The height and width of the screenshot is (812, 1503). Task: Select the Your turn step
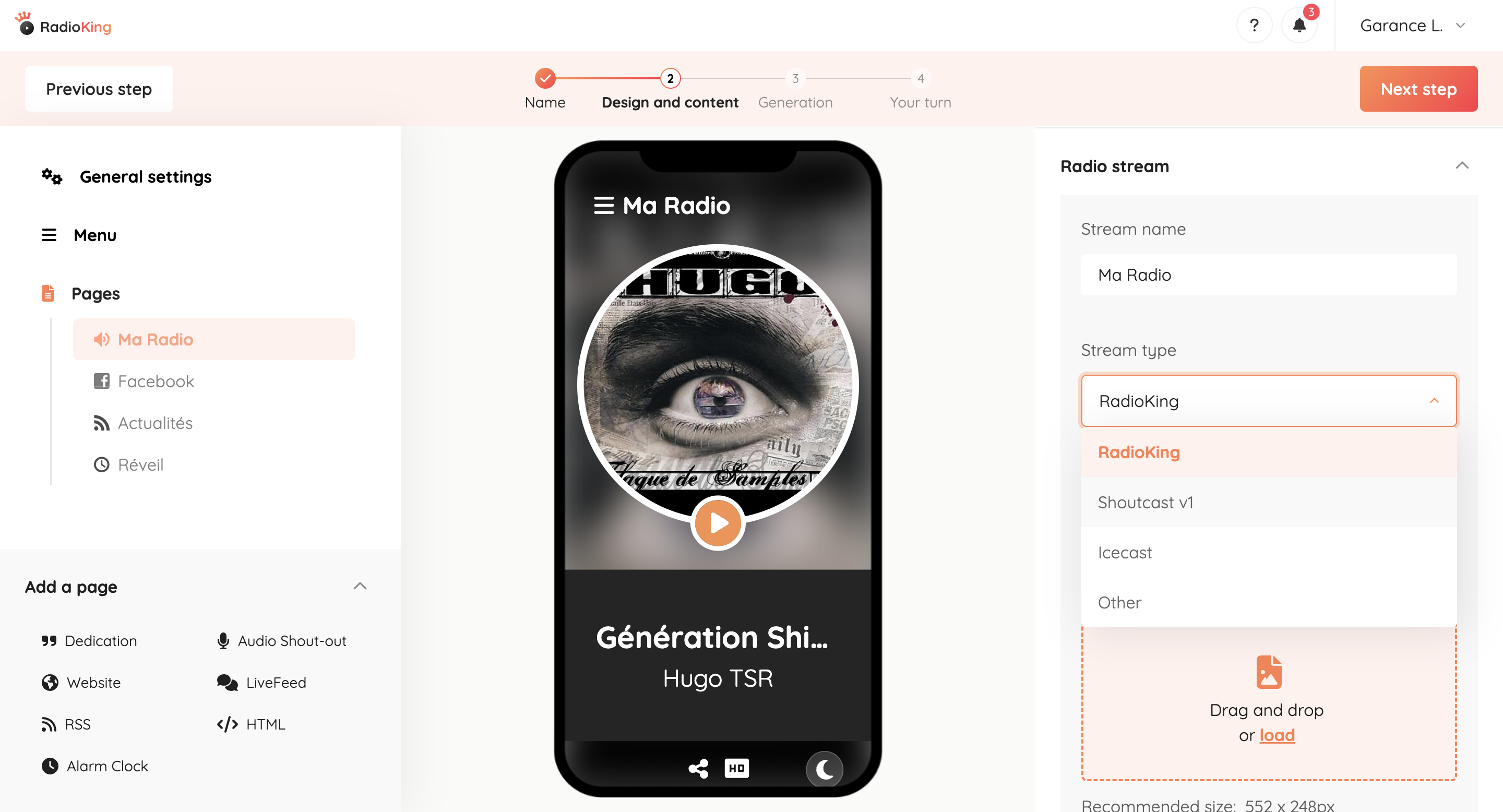tap(920, 89)
